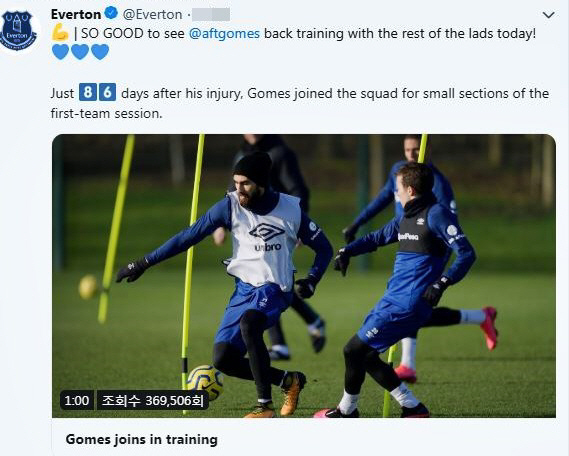Click the yellow football in the video
The height and width of the screenshot is (456, 569).
205,381
